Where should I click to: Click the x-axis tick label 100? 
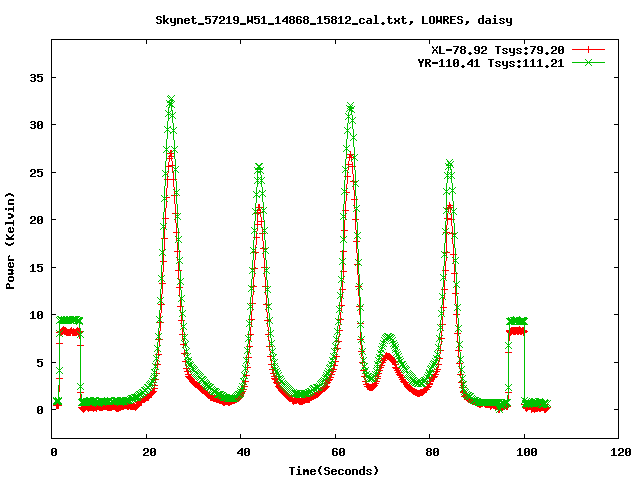[x=527, y=452]
